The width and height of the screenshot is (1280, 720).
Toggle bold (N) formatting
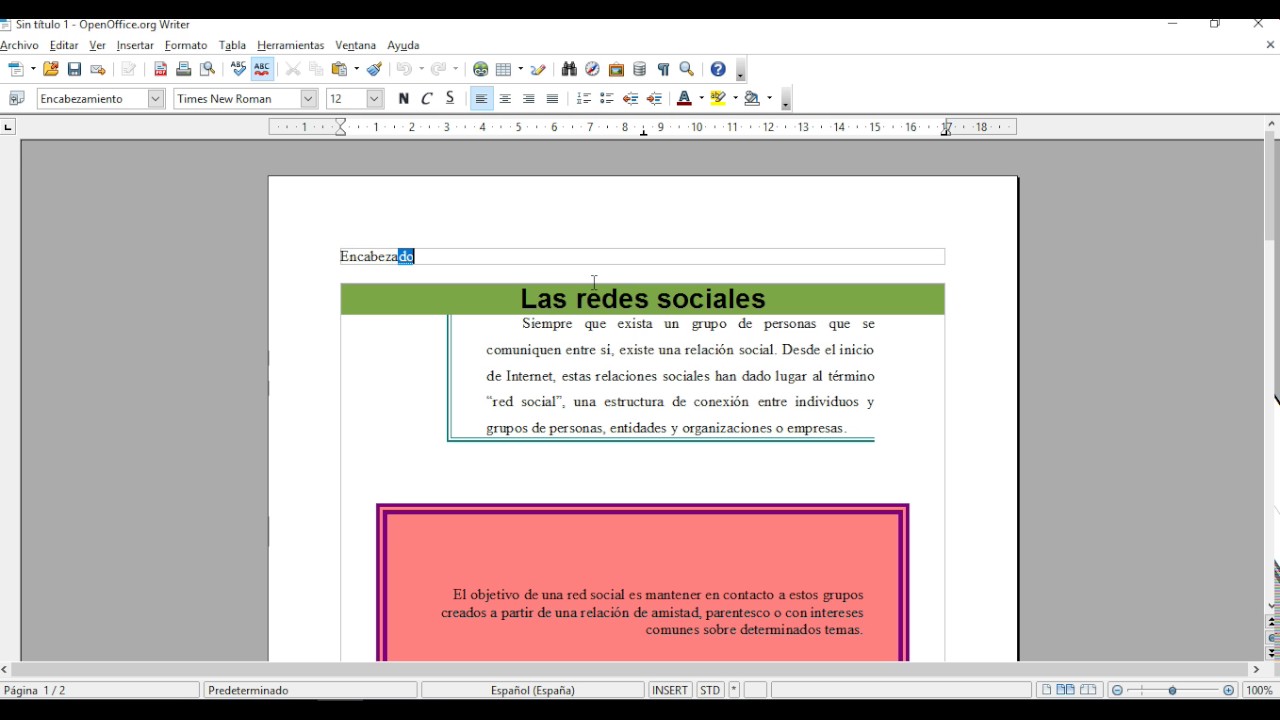(x=403, y=98)
